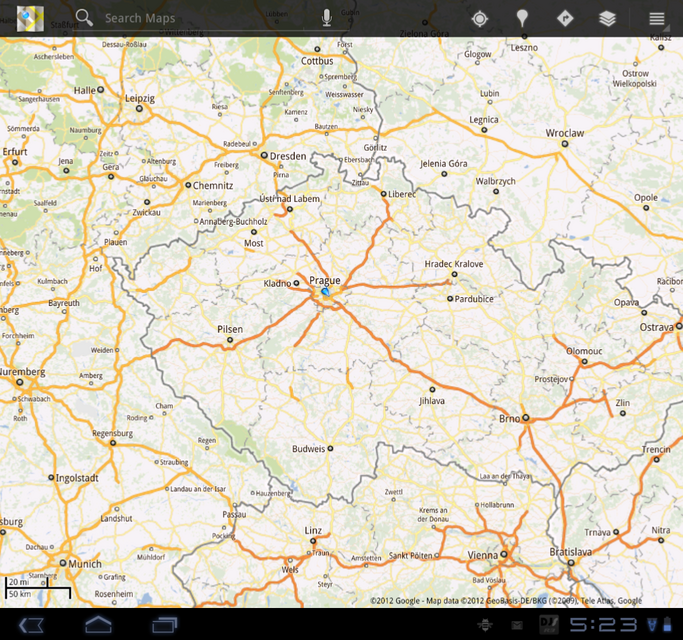Open Places via the pin icon

[521, 18]
